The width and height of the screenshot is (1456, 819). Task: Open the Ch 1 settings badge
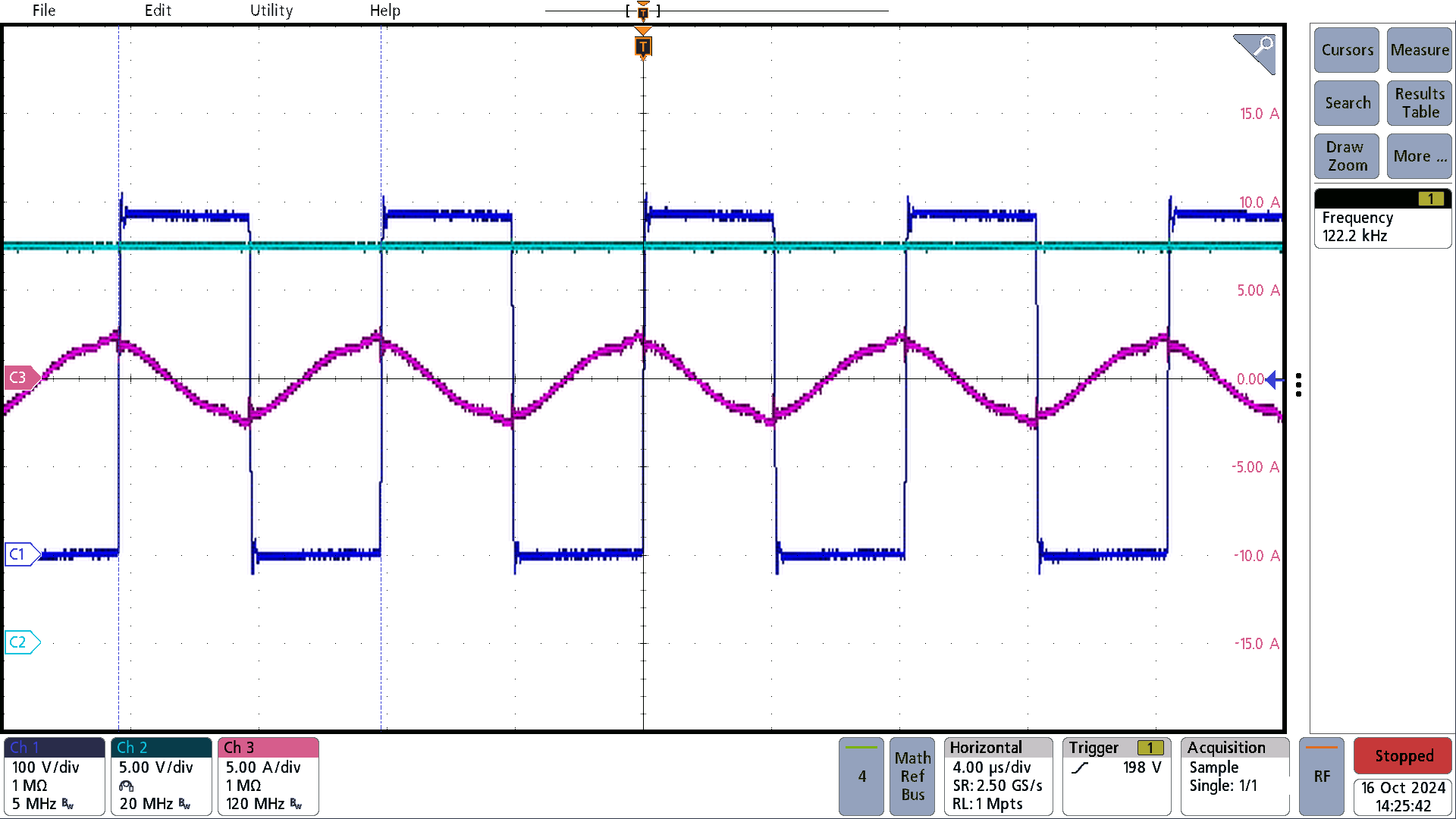pos(54,777)
